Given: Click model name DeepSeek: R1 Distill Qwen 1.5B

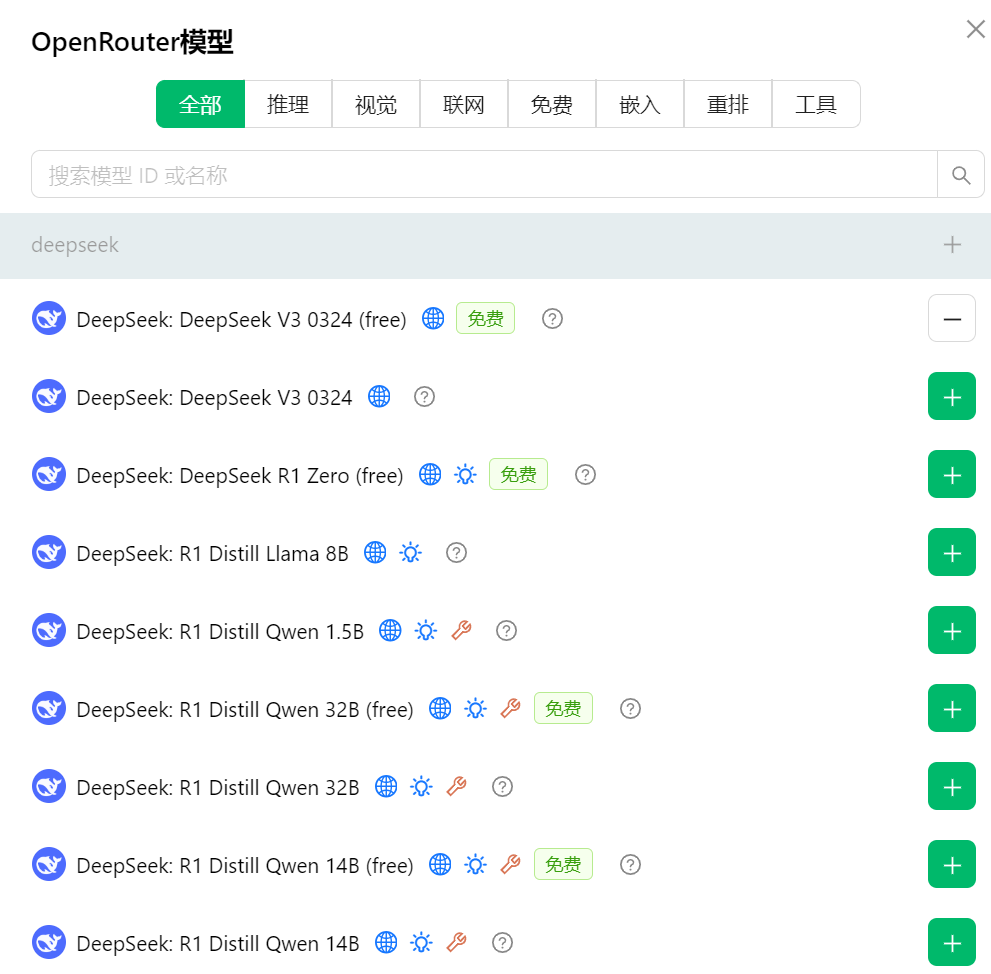Looking at the screenshot, I should [x=220, y=631].
